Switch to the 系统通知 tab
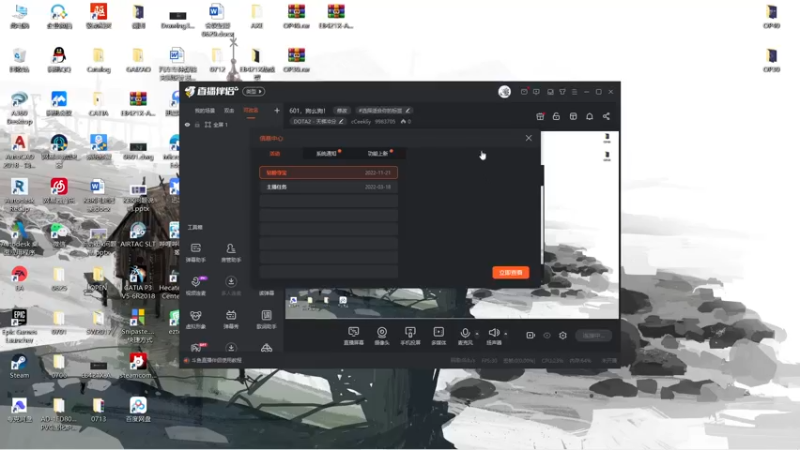This screenshot has width=800, height=450. click(327, 153)
